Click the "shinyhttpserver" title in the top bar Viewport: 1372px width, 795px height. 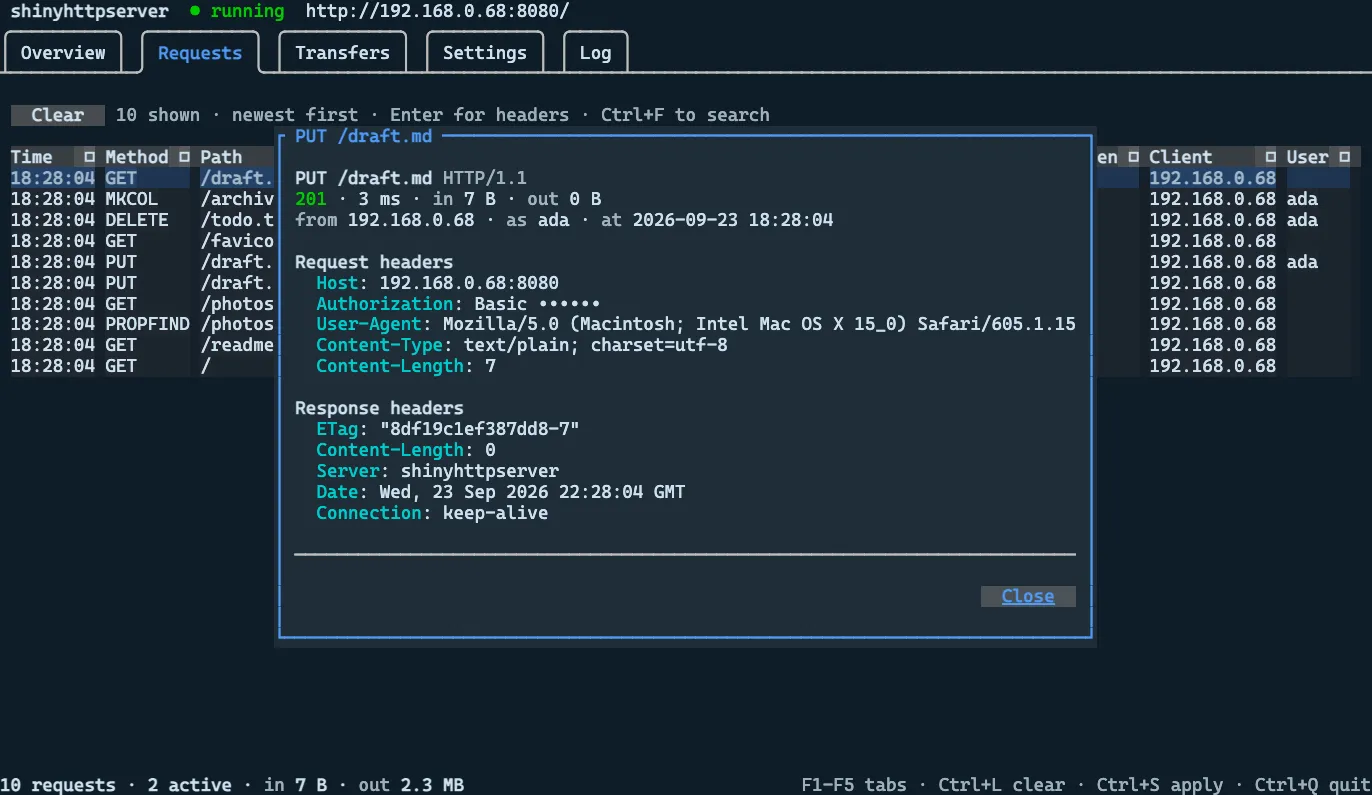pos(90,11)
